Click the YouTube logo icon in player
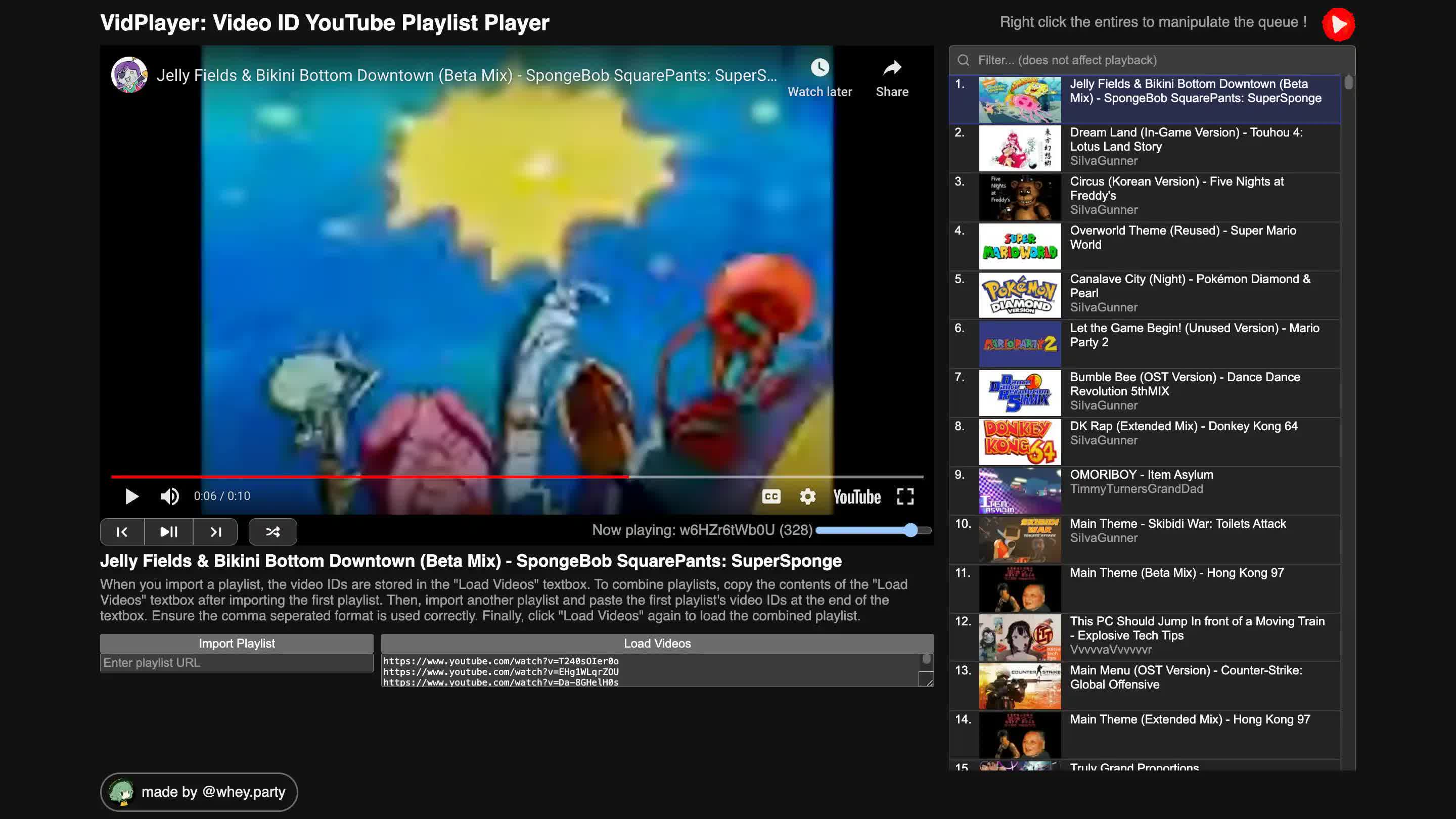The height and width of the screenshot is (819, 1456). click(857, 497)
